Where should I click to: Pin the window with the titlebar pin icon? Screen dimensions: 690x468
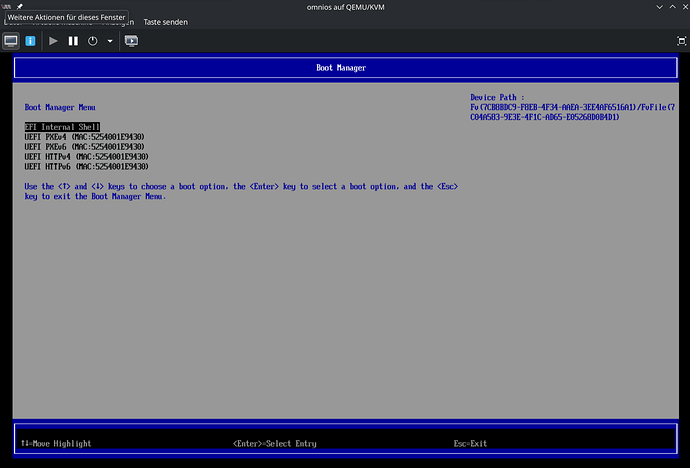19,7
